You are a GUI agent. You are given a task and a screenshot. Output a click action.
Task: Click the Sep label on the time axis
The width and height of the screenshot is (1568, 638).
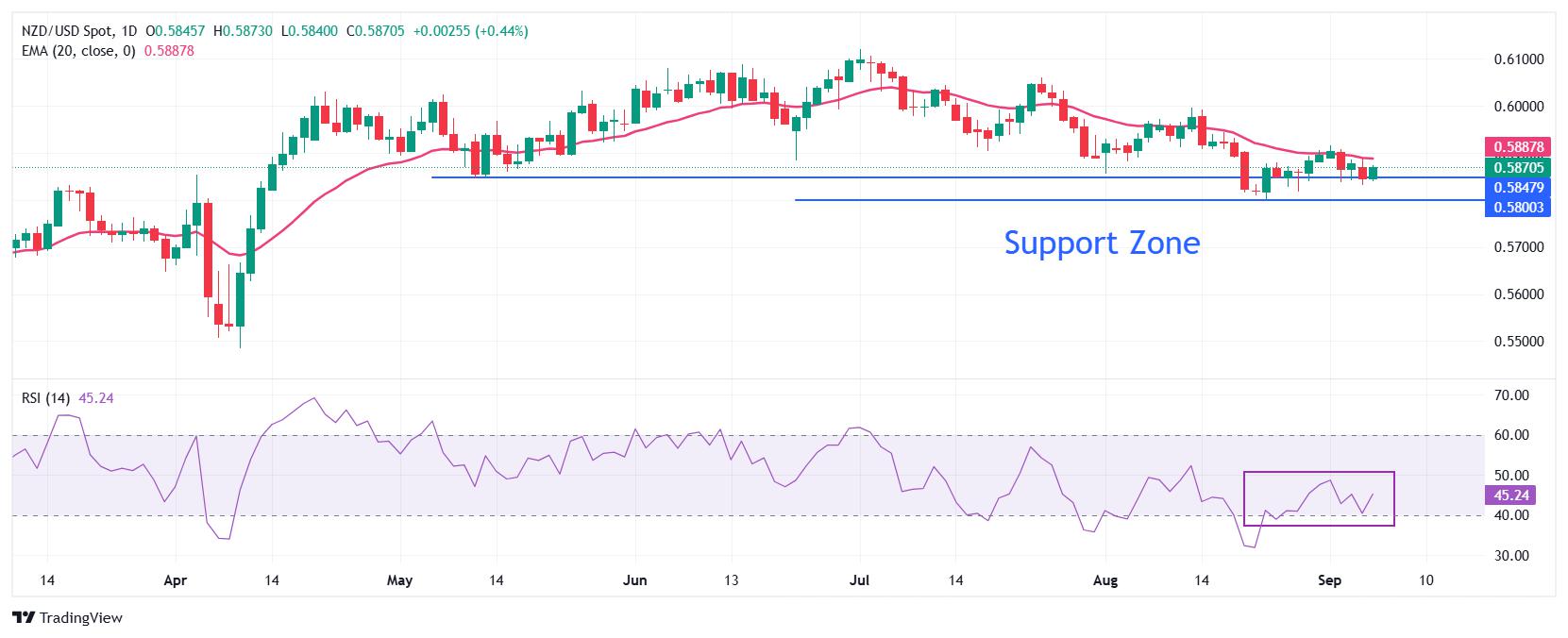[x=1329, y=580]
